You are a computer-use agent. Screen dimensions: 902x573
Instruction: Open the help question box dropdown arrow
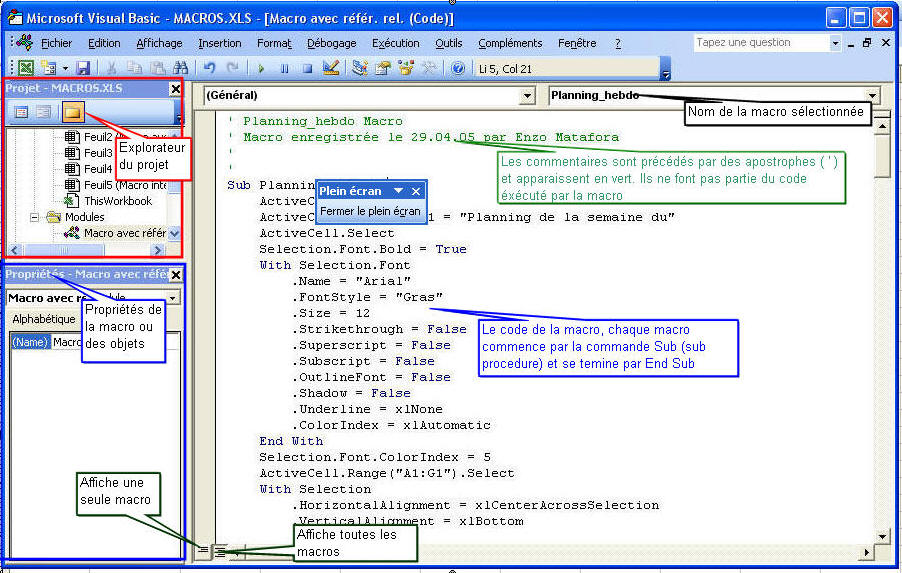point(835,43)
